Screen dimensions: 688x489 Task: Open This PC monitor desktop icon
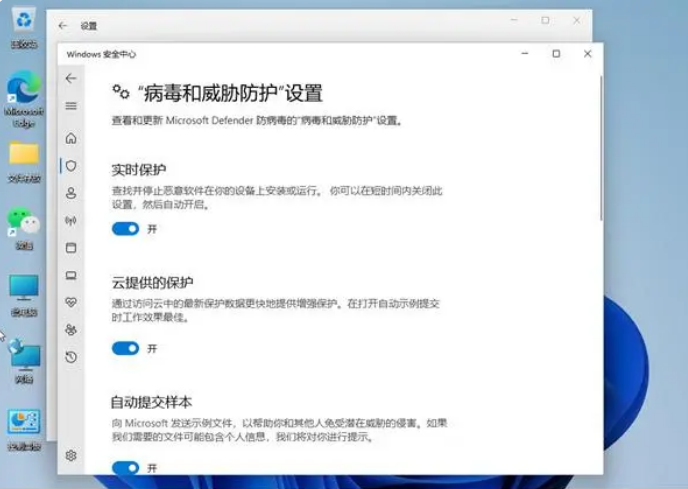(24, 295)
